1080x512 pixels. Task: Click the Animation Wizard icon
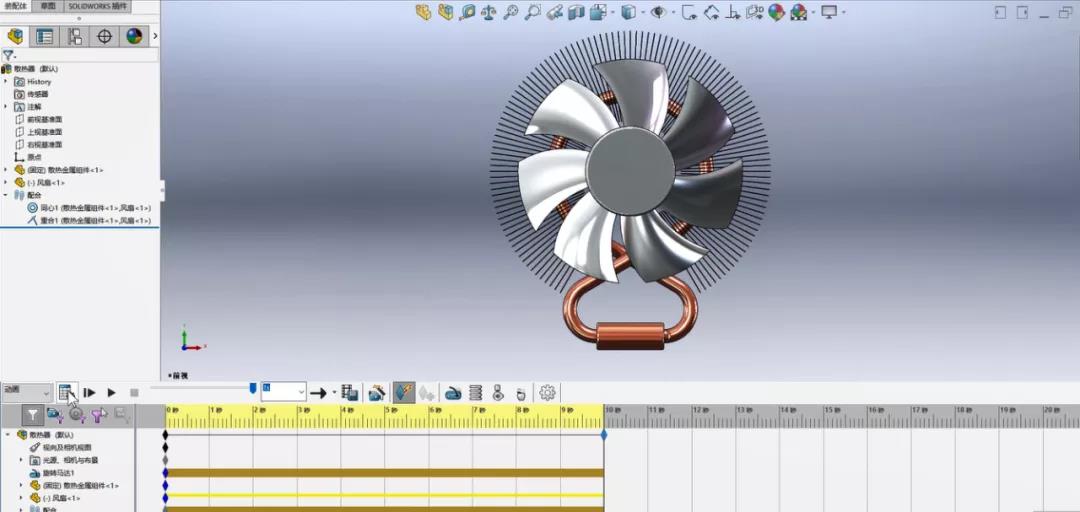pyautogui.click(x=377, y=393)
